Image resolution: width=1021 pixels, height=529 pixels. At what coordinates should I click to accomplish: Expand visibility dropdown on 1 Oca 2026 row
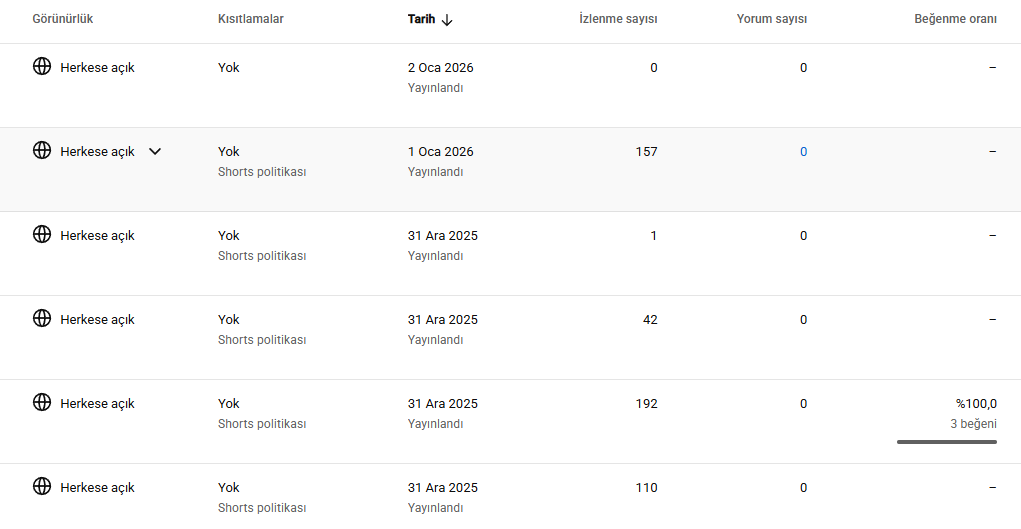click(x=155, y=151)
